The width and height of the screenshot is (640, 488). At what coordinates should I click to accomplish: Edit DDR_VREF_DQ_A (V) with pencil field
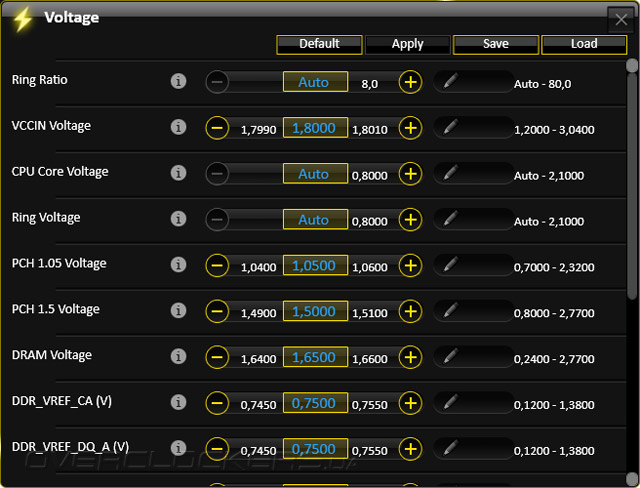473,449
